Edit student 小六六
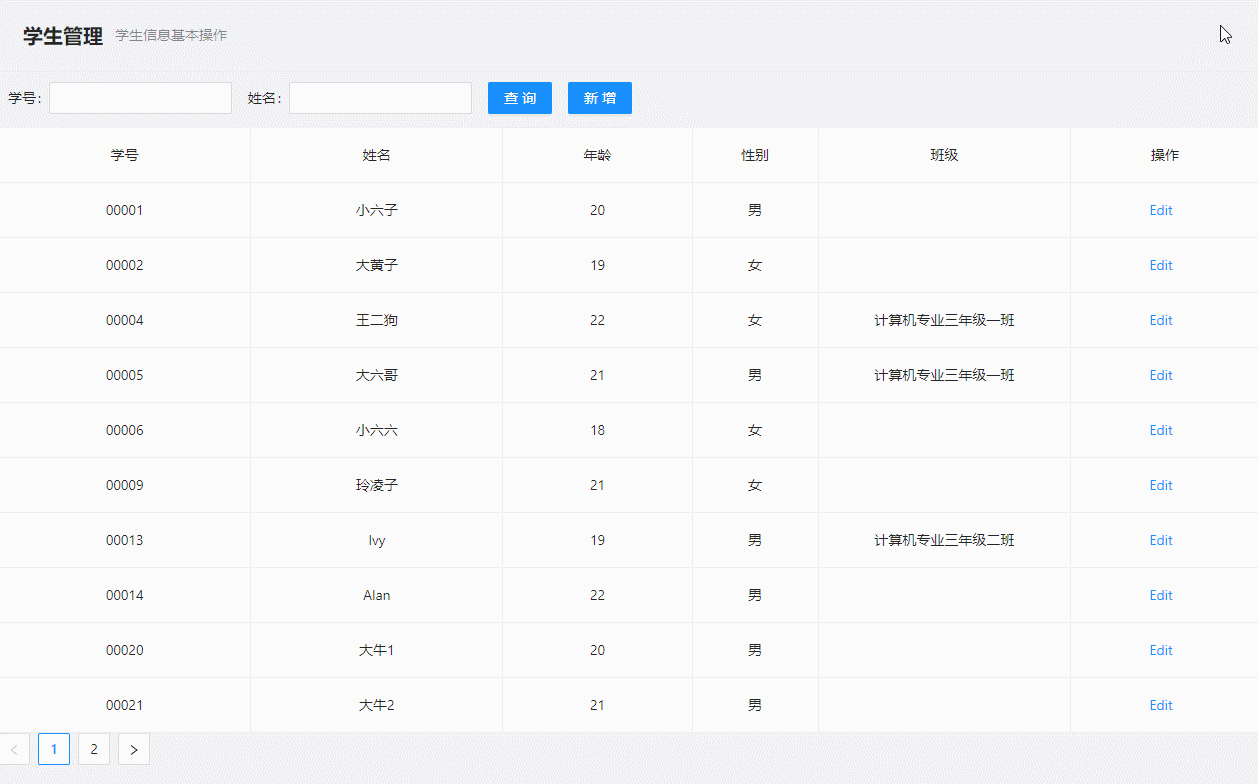 (1161, 430)
